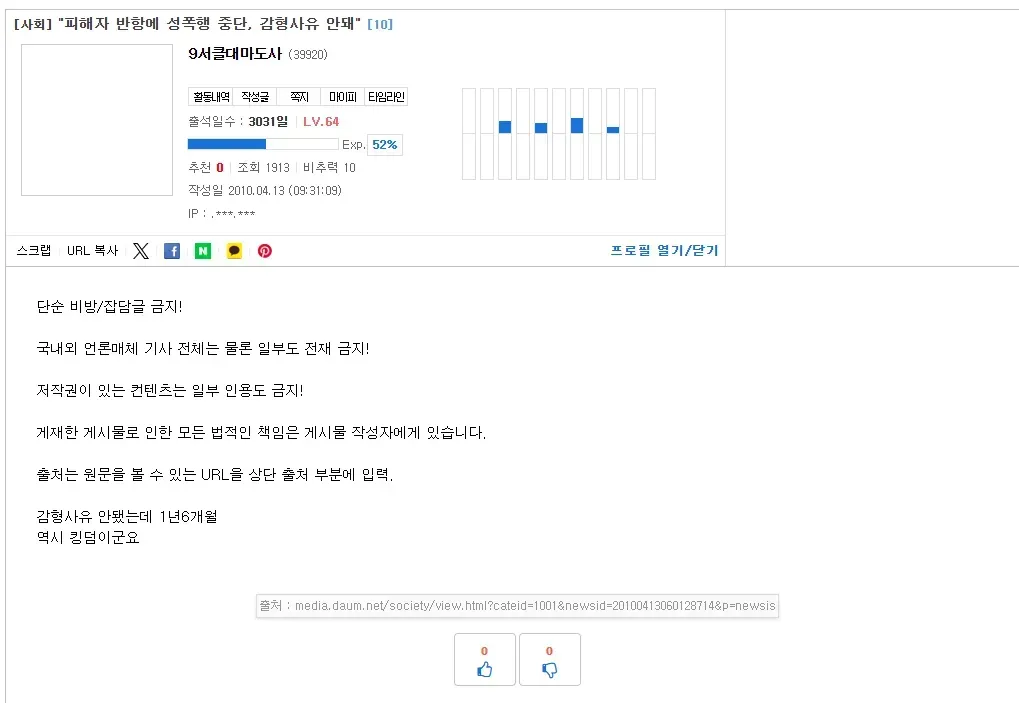1019x703 pixels.
Task: Click the 출처 media.daum.net source URL field
Action: pos(517,606)
